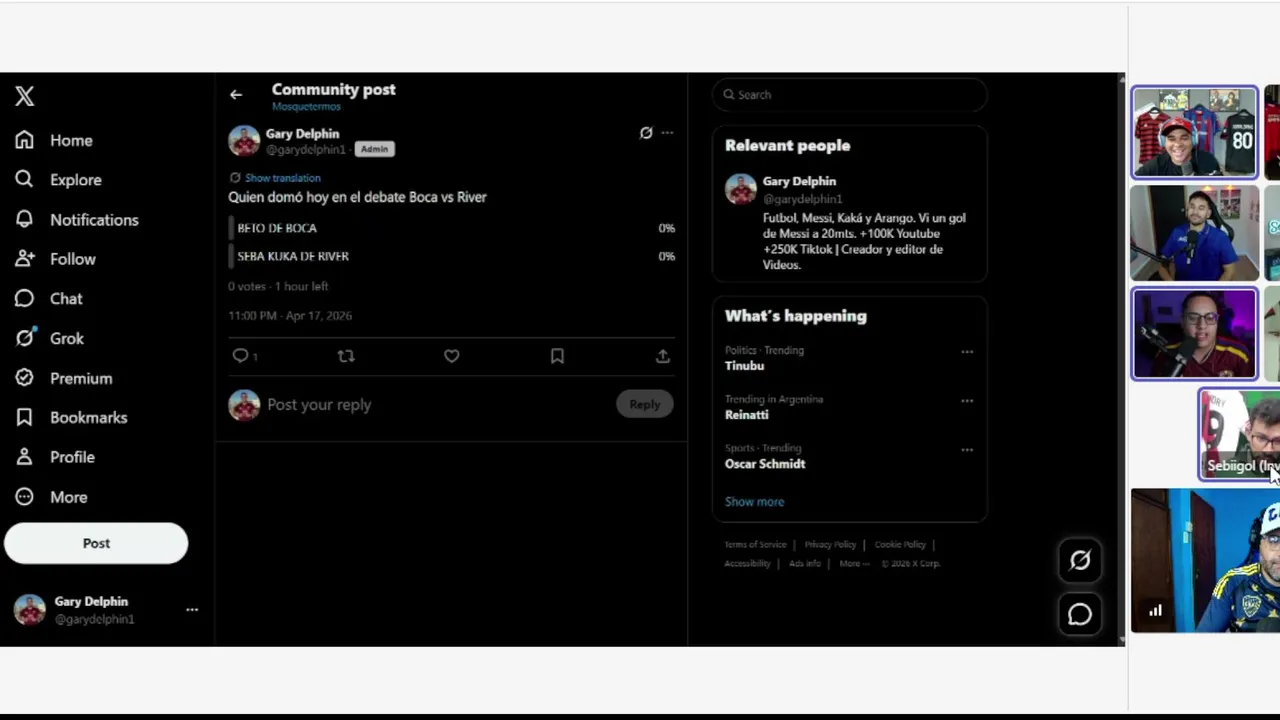
Task: Click the white Post button
Action: pyautogui.click(x=96, y=543)
